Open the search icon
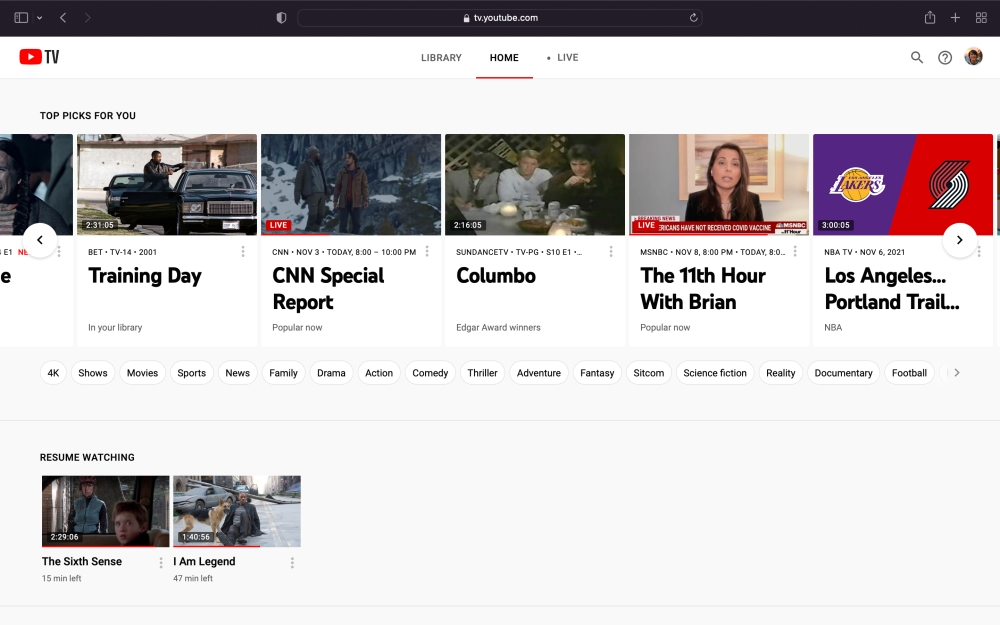 click(916, 58)
